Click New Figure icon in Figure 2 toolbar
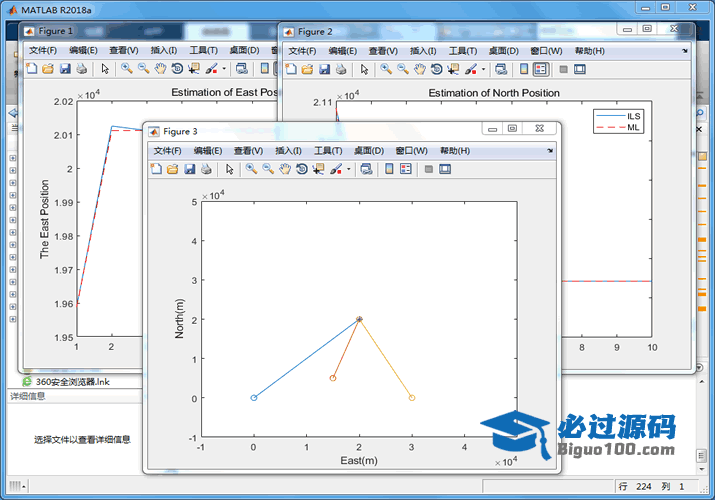The height and width of the screenshot is (500, 715). pyautogui.click(x=291, y=69)
